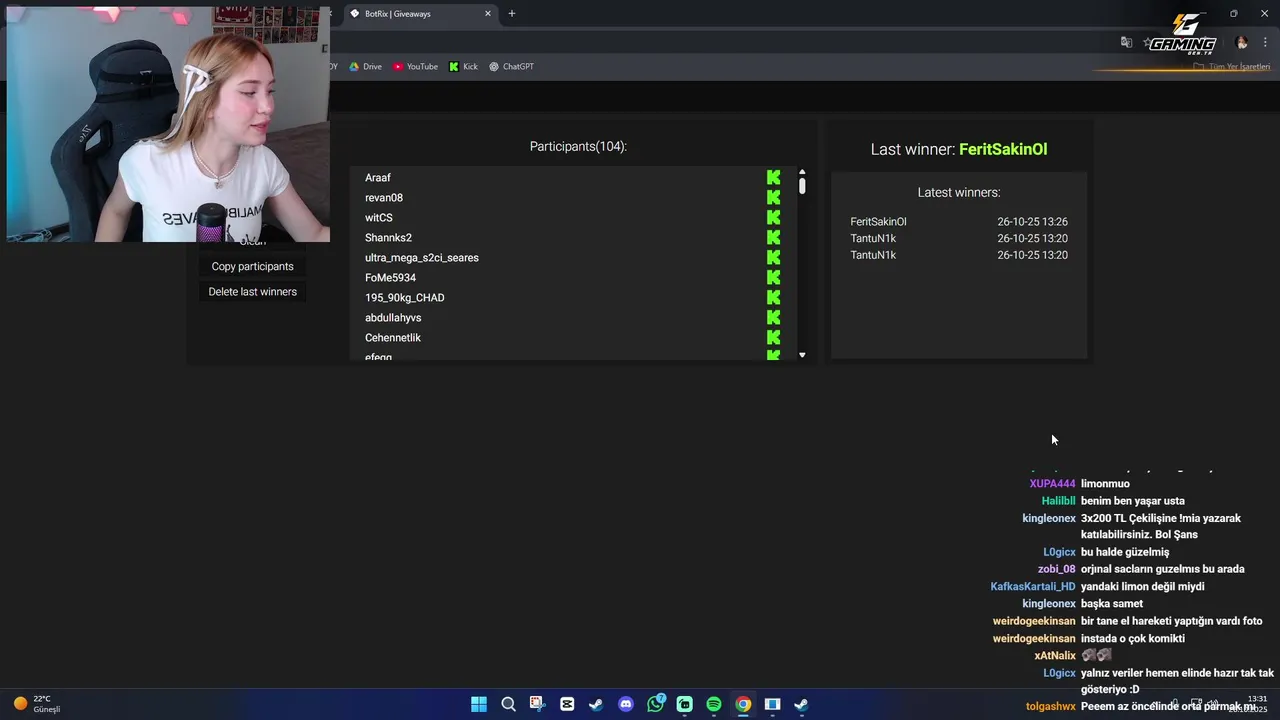Viewport: 1280px width, 720px height.
Task: Open the Chrome profile avatar
Action: coord(1241,42)
